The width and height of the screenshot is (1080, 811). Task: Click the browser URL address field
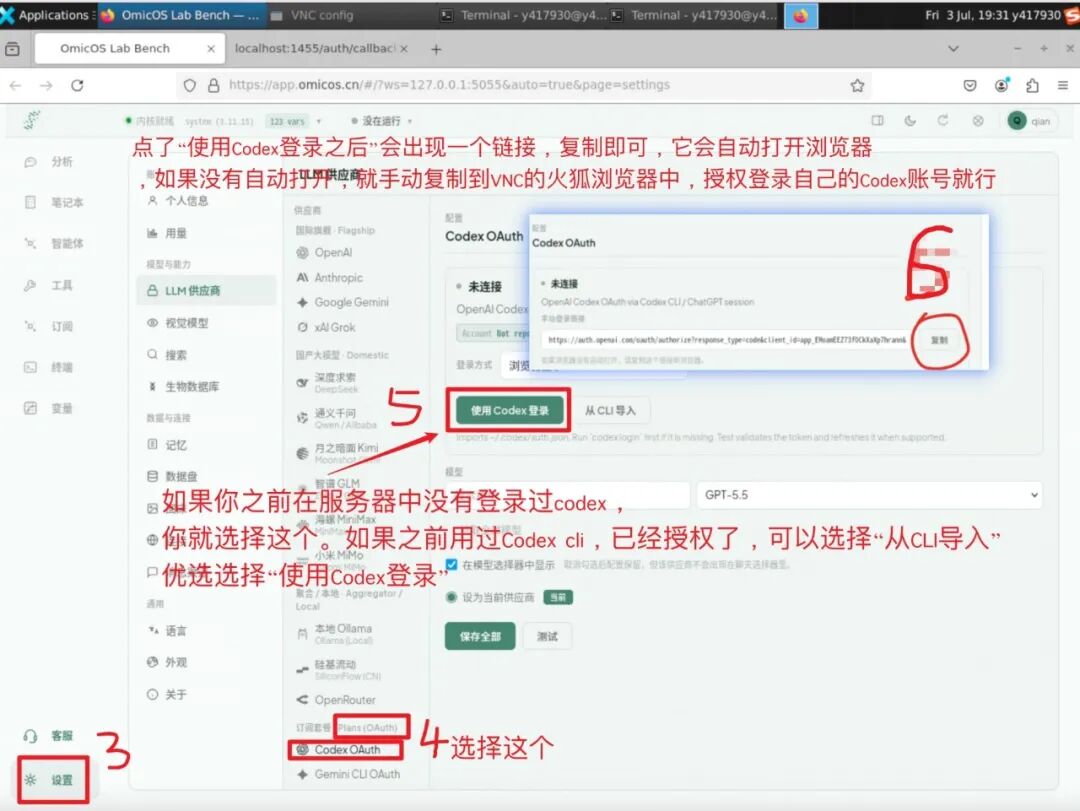[523, 85]
